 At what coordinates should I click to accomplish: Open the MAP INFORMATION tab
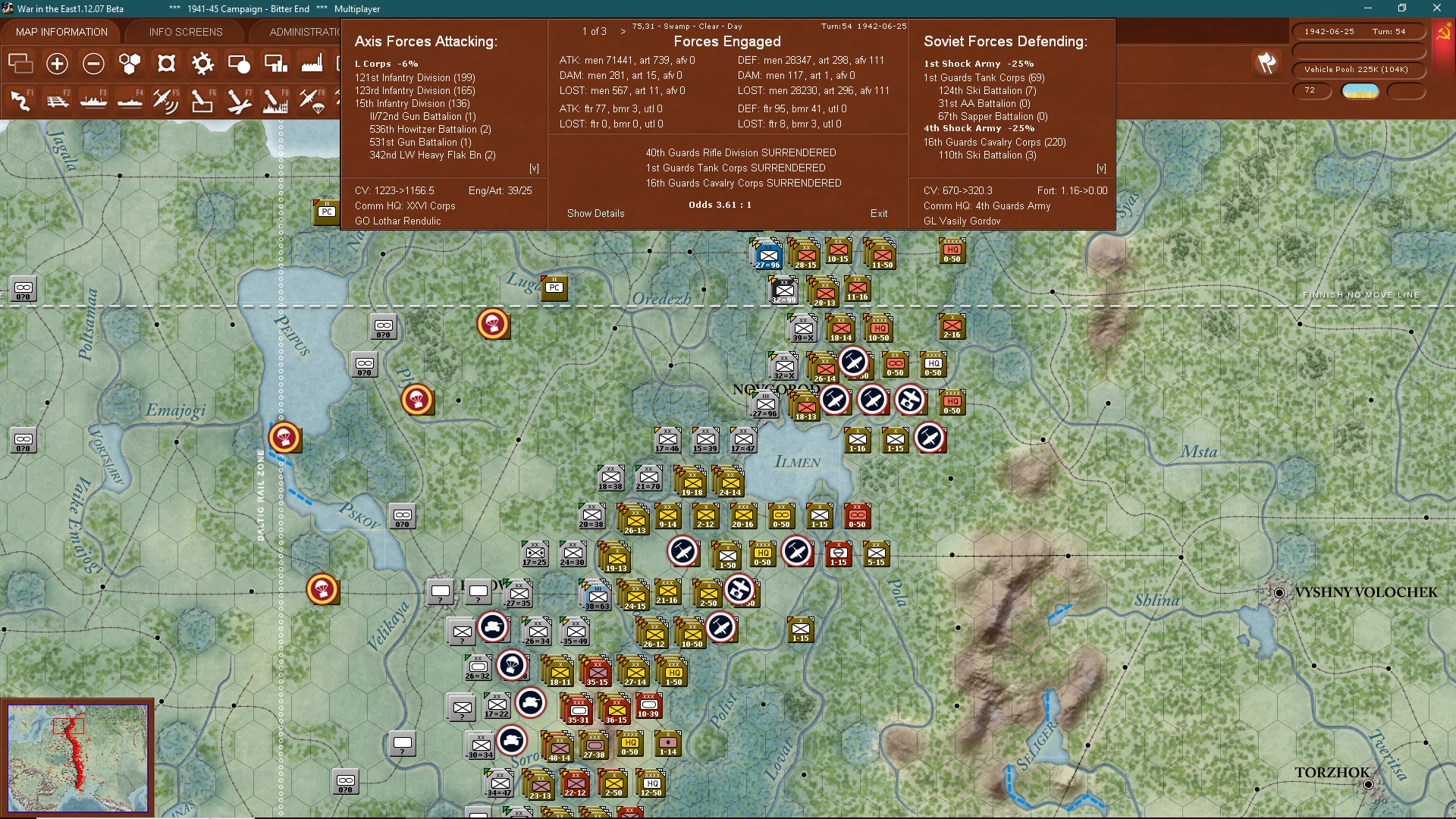[x=61, y=32]
